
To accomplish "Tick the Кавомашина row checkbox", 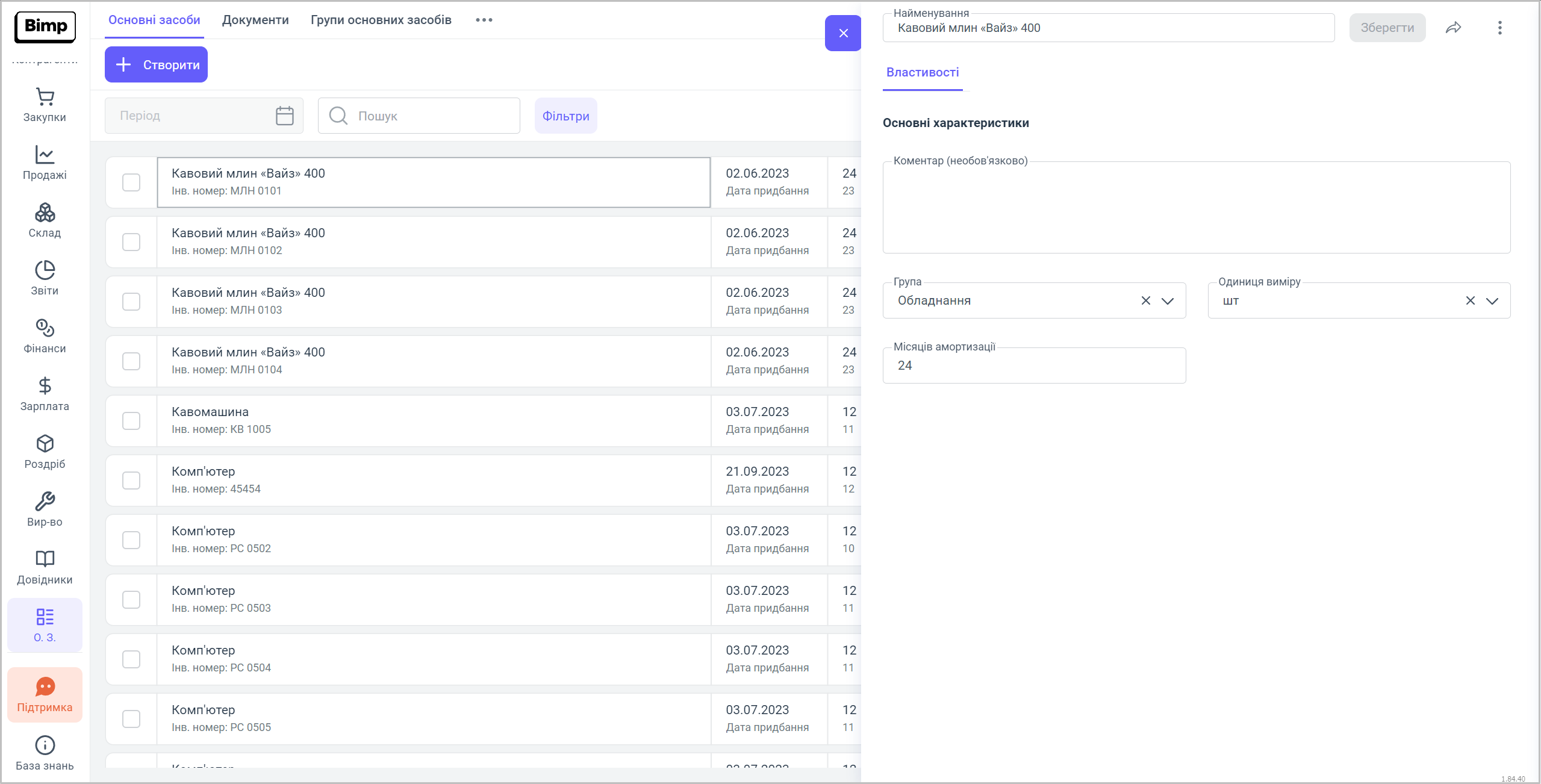I will pyautogui.click(x=131, y=421).
